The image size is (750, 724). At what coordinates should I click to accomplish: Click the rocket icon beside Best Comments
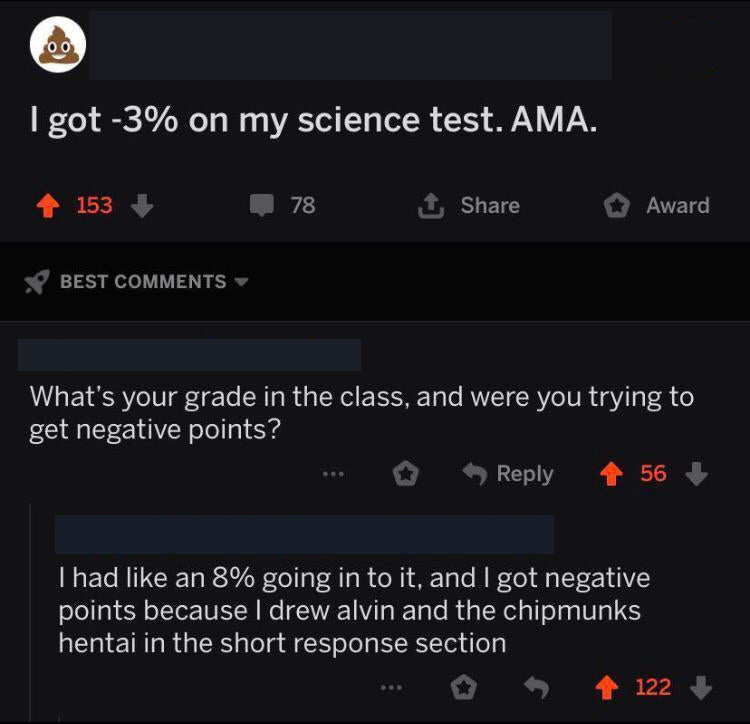(37, 282)
